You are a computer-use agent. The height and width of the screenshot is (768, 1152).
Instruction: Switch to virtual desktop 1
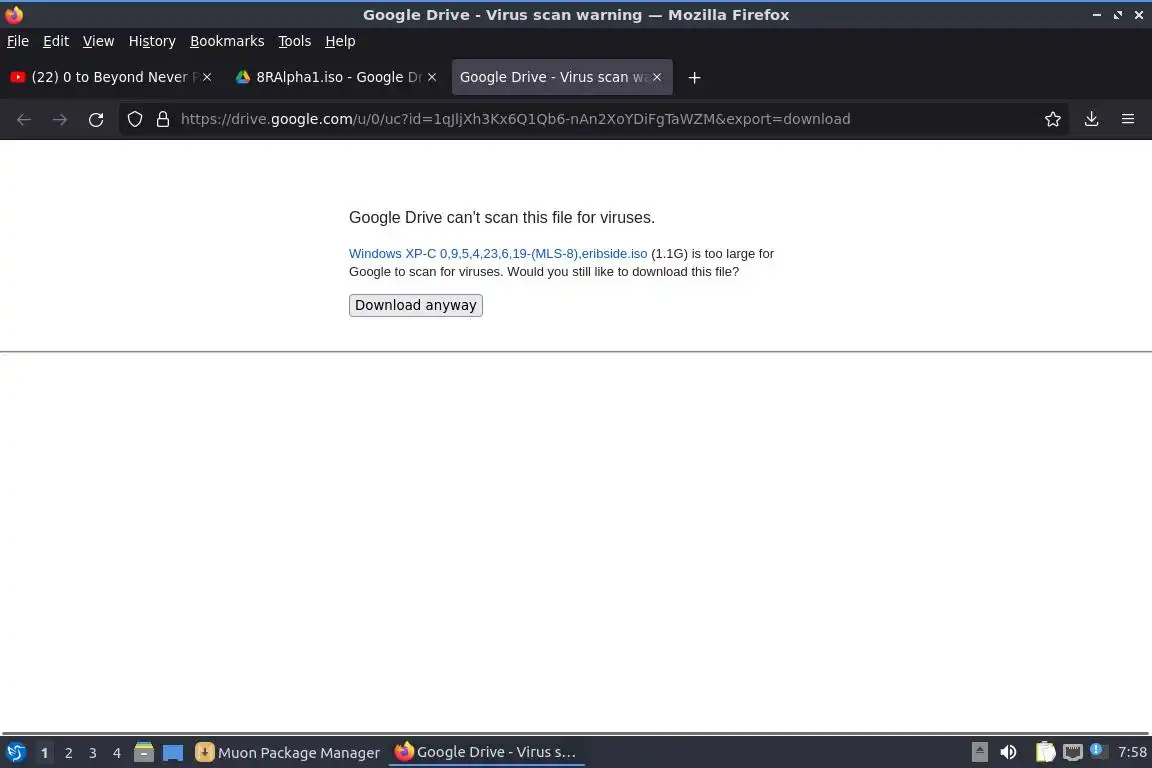44,753
